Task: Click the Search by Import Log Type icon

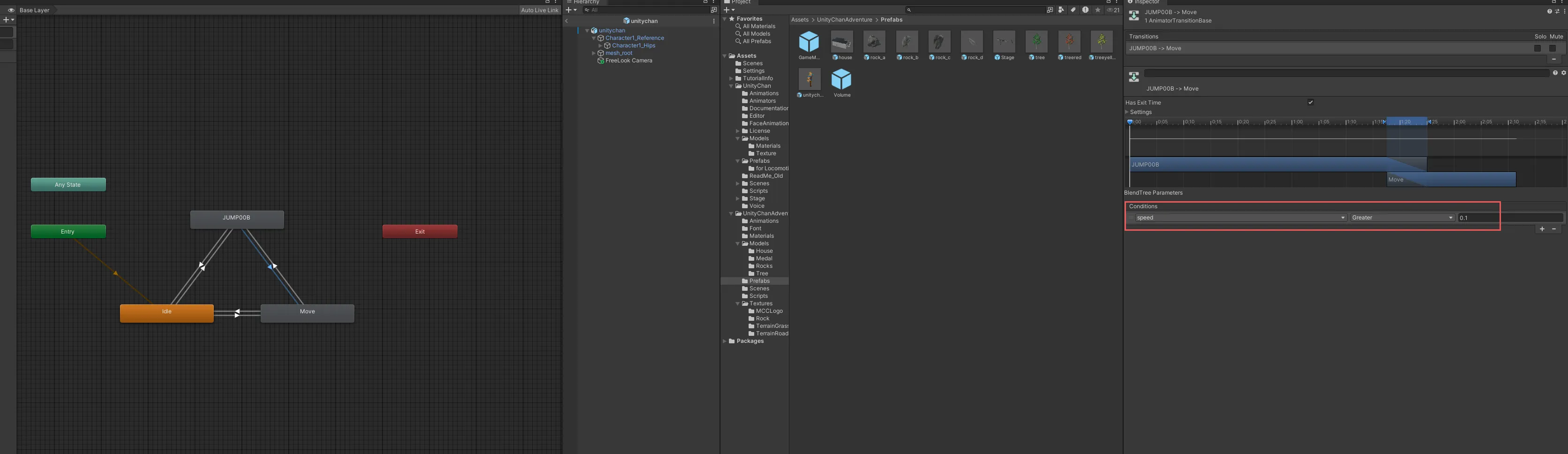Action: point(1085,10)
